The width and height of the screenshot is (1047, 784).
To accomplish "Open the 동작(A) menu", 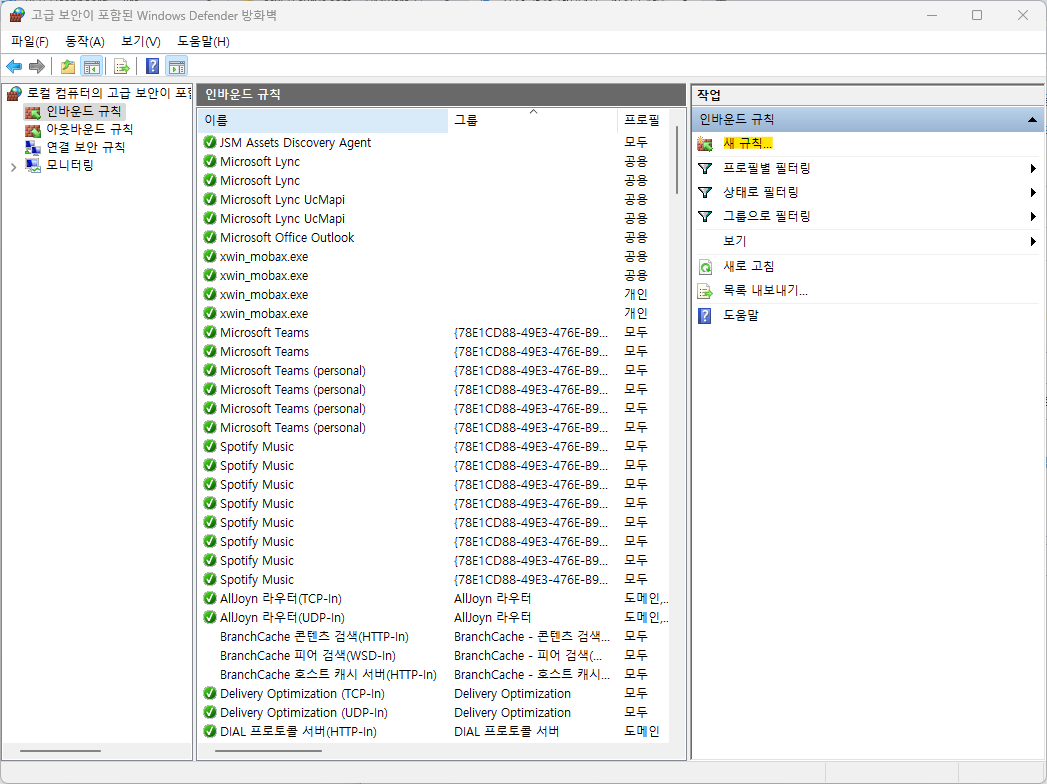I will (85, 41).
